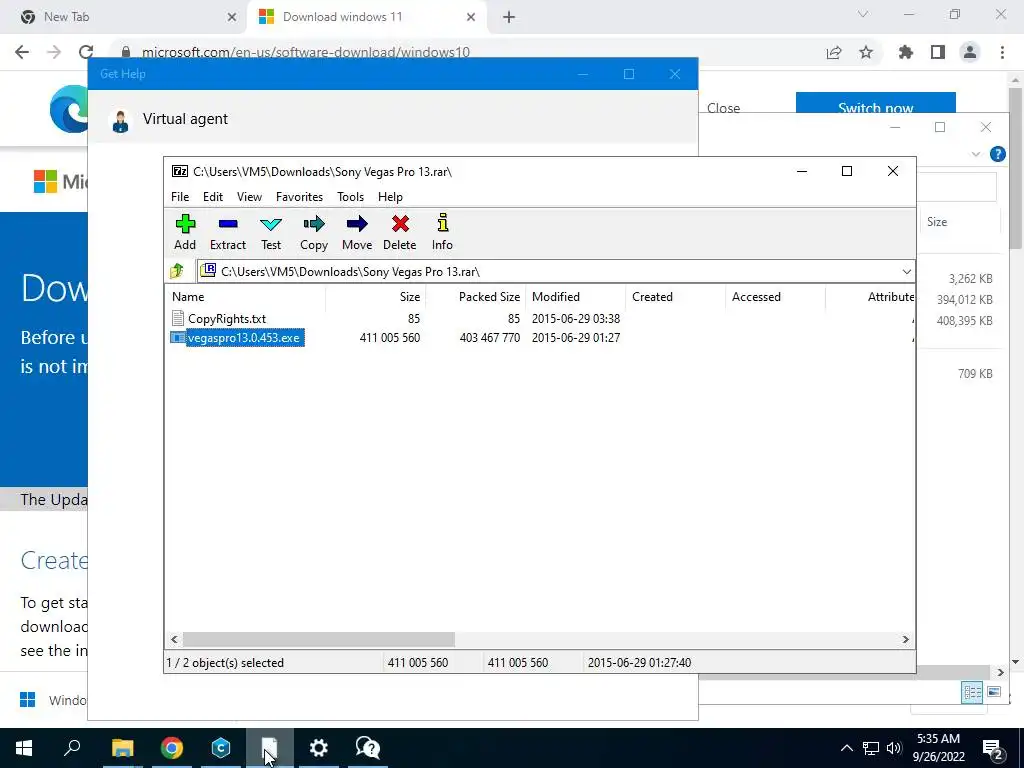Open the volume speaker tray icon
Image resolution: width=1024 pixels, height=768 pixels.
tap(894, 748)
